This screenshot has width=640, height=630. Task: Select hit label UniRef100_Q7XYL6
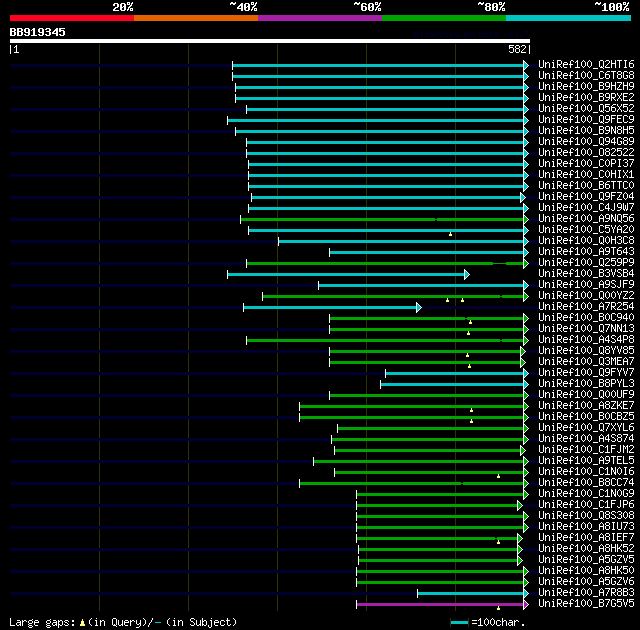(x=586, y=428)
